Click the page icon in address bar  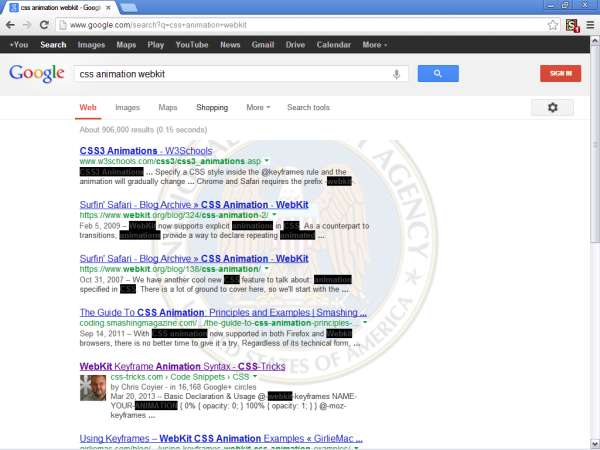coord(63,25)
